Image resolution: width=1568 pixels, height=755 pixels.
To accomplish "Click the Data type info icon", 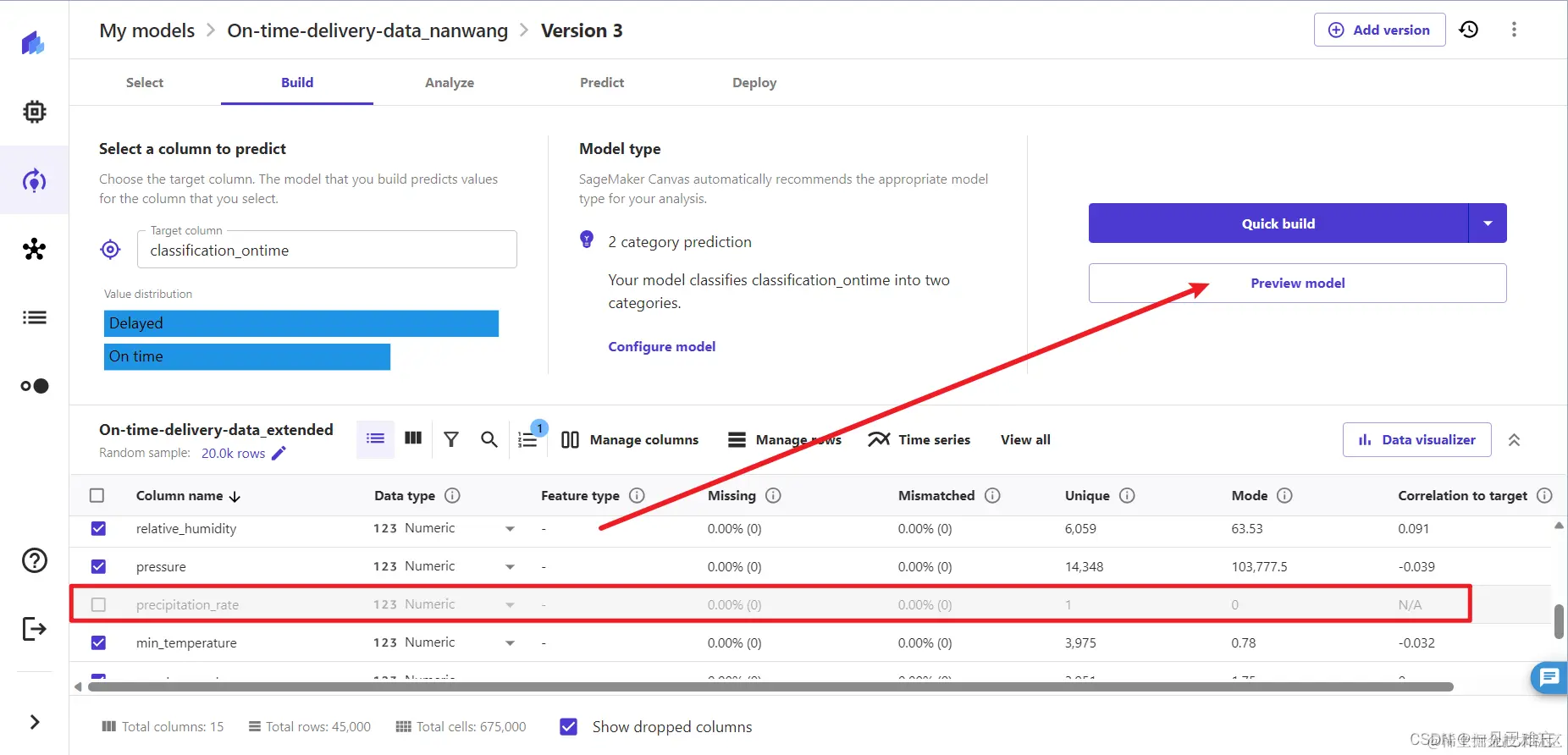I will (452, 495).
